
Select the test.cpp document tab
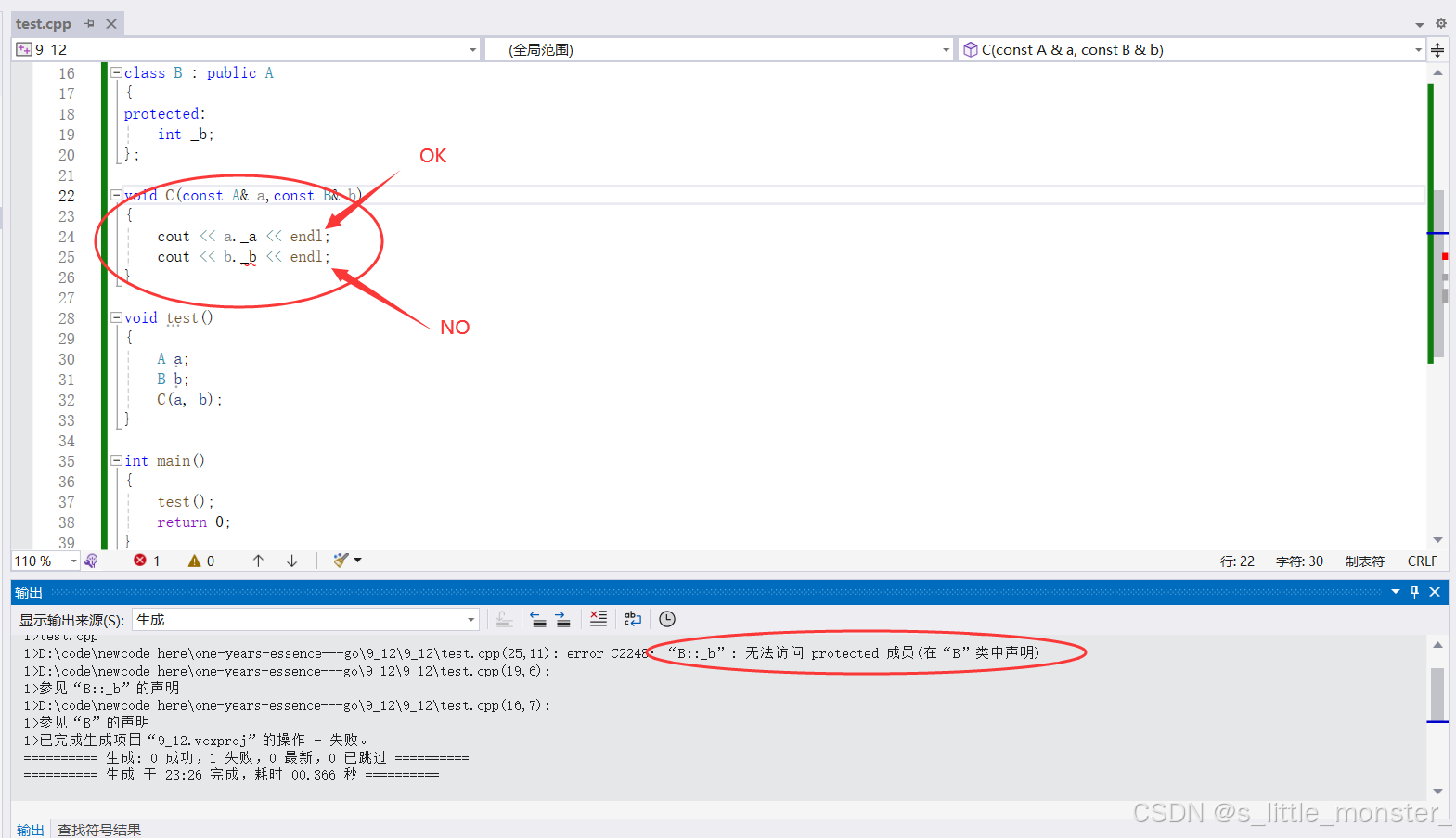[44, 24]
